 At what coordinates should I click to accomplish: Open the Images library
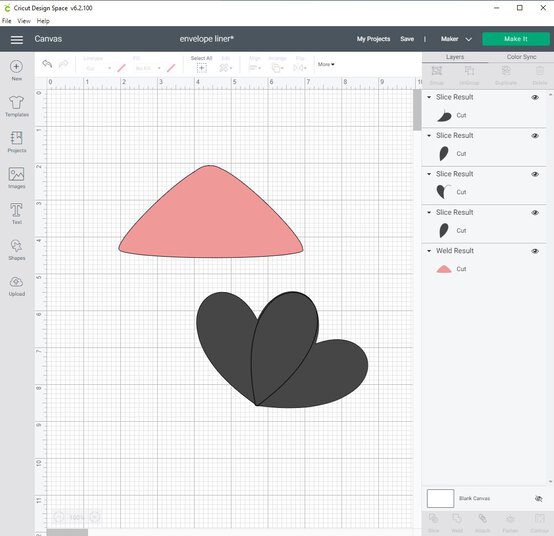17,178
